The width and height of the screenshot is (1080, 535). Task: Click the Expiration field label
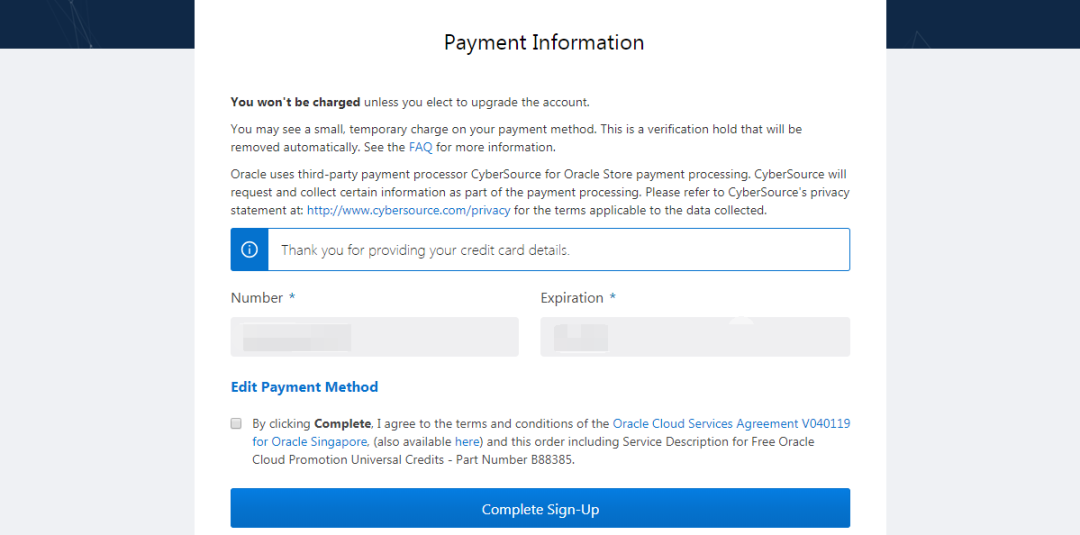572,298
